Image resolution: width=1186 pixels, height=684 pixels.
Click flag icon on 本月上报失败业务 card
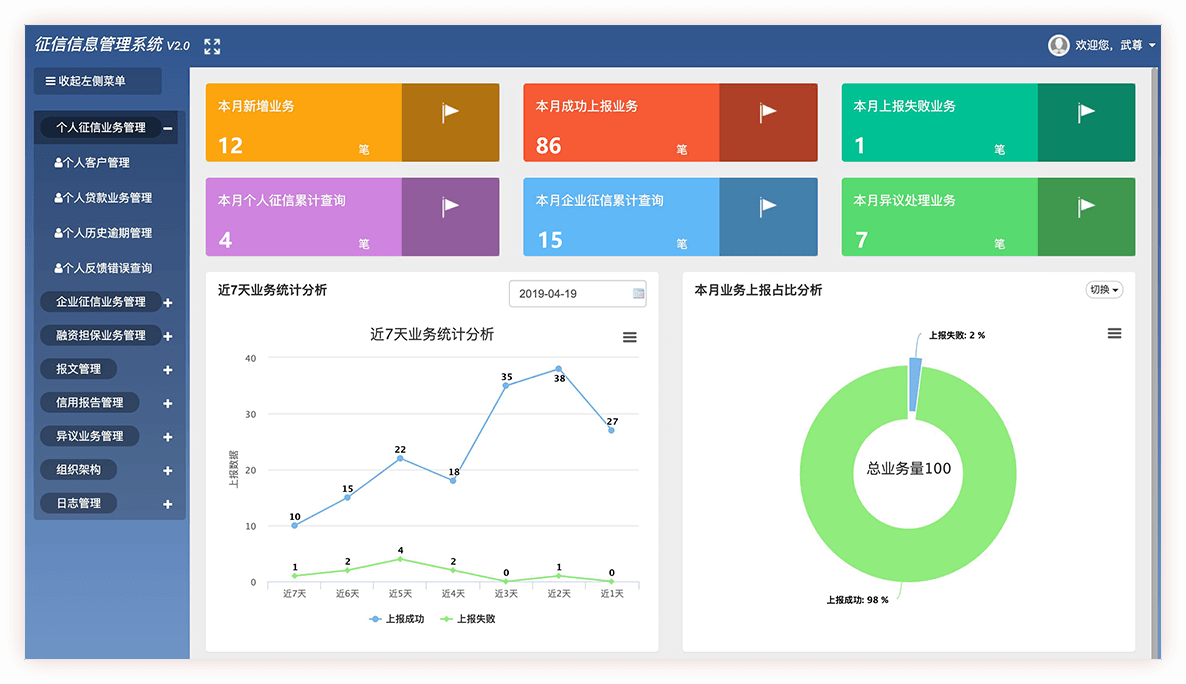[1086, 113]
